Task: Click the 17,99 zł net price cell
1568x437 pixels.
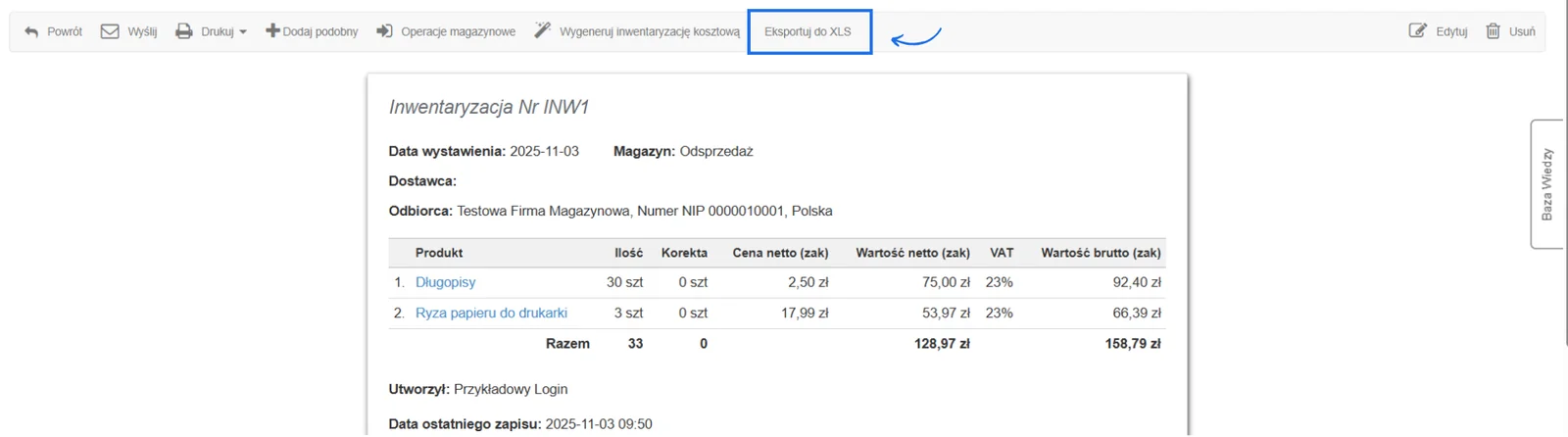Action: pos(805,313)
